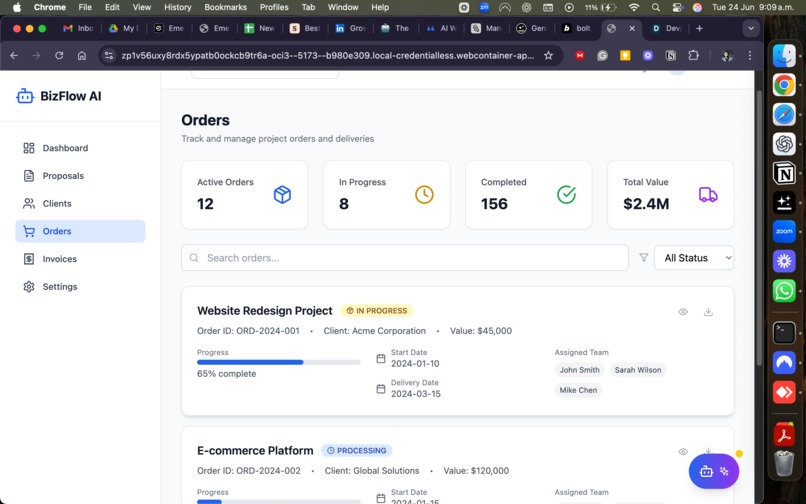Image resolution: width=806 pixels, height=504 pixels.
Task: Bookmark this page with the star
Action: (548, 56)
